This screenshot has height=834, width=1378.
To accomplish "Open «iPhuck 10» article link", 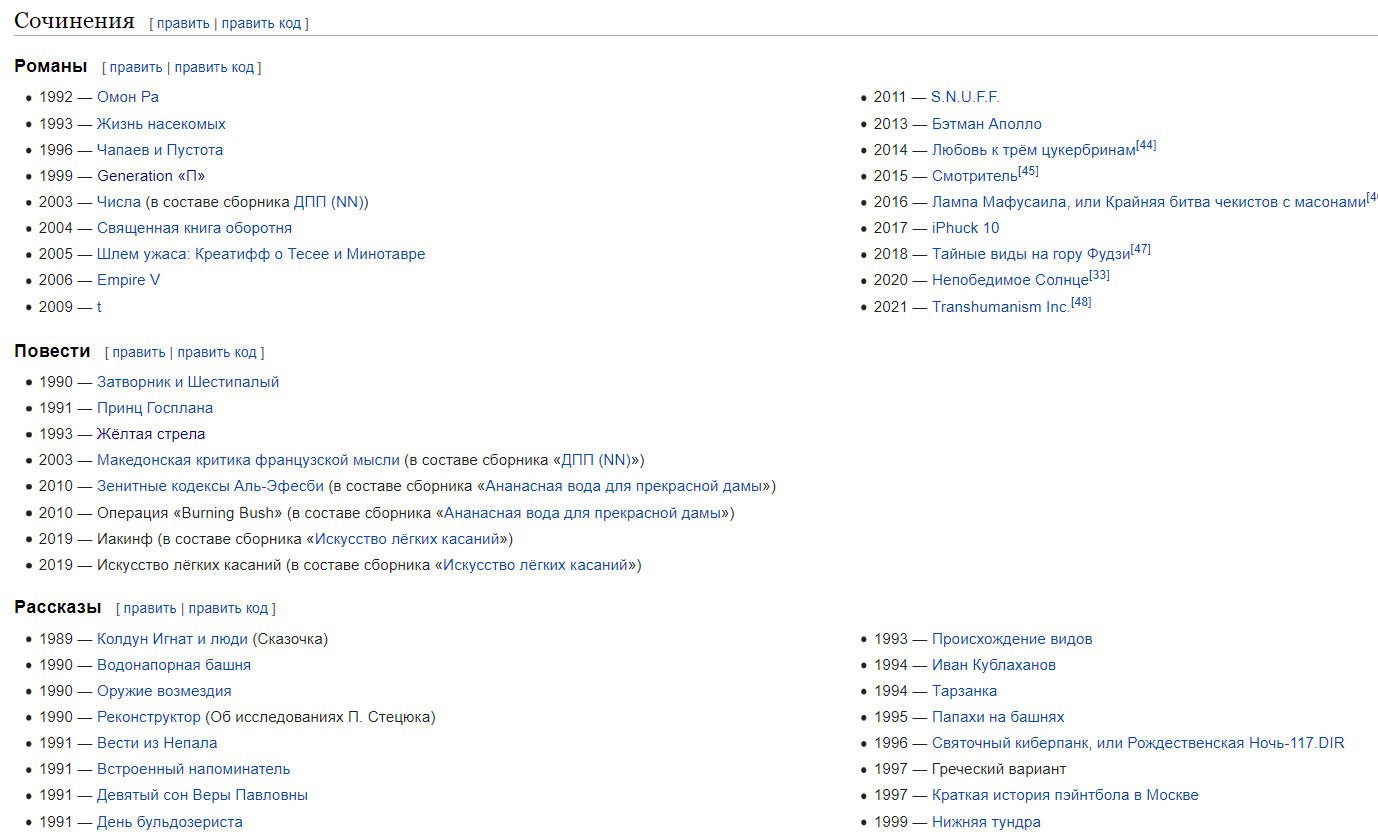I will click(965, 228).
